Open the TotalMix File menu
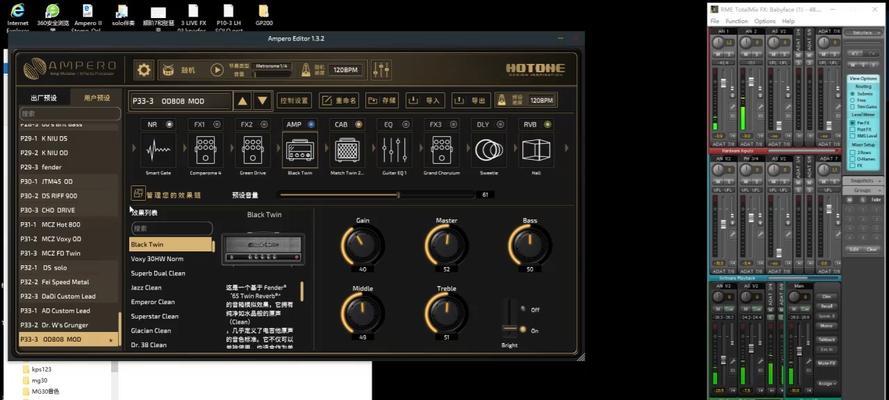Image resolution: width=889 pixels, height=400 pixels. pyautogui.click(x=715, y=21)
